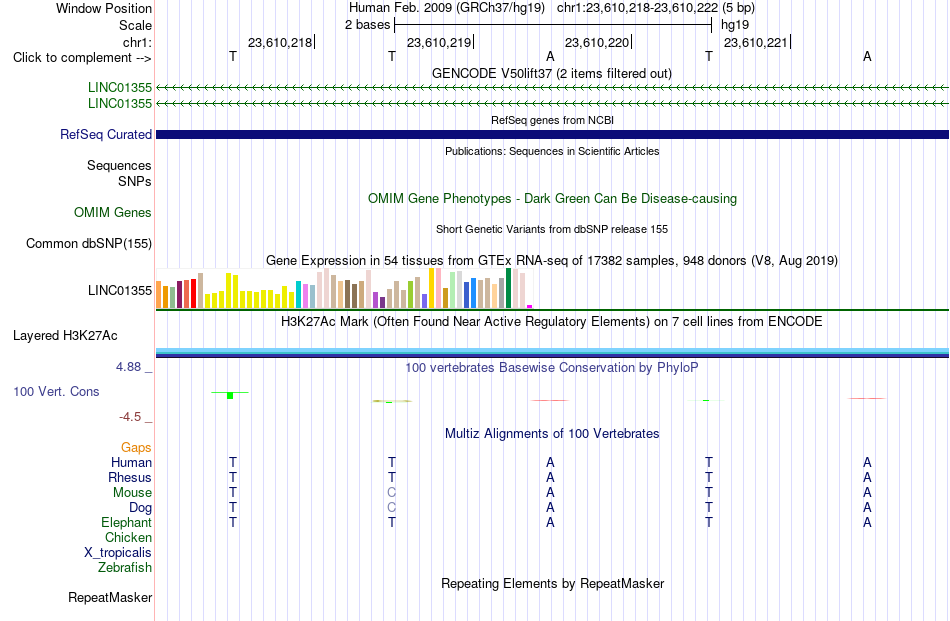Viewport: 950px width, 621px height.
Task: Click the 23,610,218 position marker
Action: click(281, 42)
